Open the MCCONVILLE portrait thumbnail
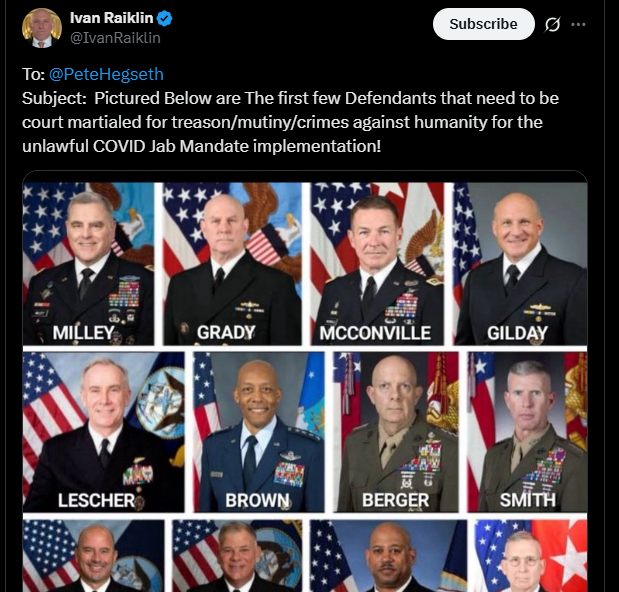 [377, 264]
